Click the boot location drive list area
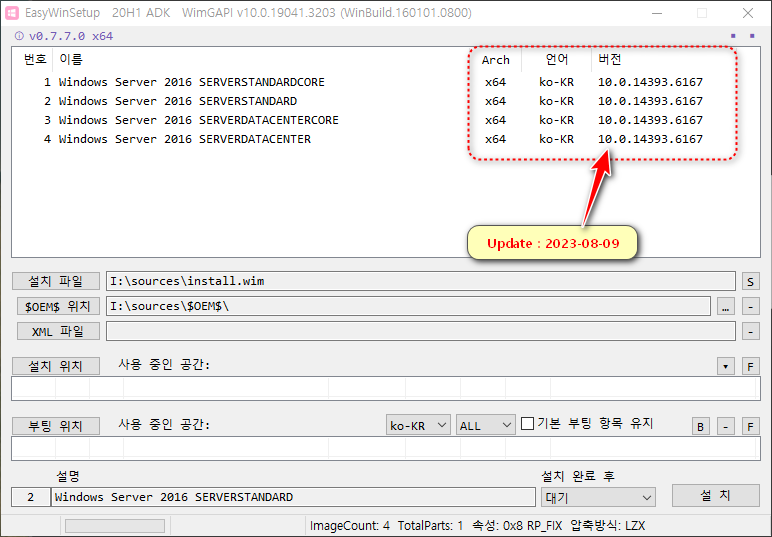The width and height of the screenshot is (772, 537). 386,449
